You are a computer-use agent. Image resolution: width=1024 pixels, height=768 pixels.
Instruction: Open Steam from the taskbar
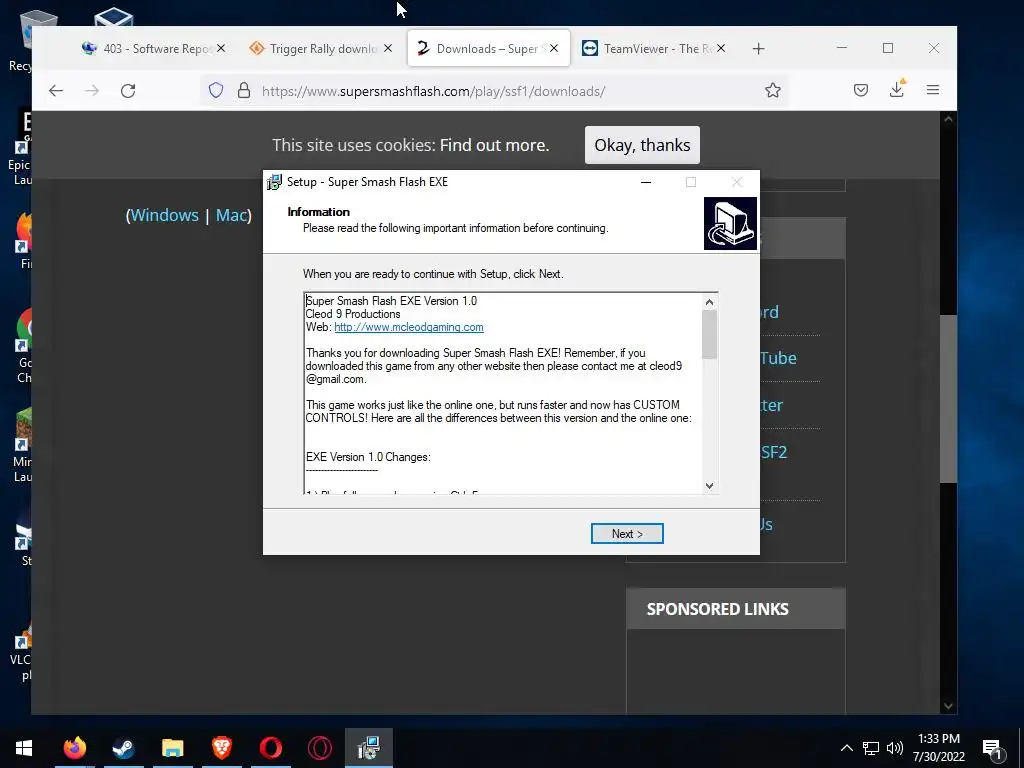123,748
